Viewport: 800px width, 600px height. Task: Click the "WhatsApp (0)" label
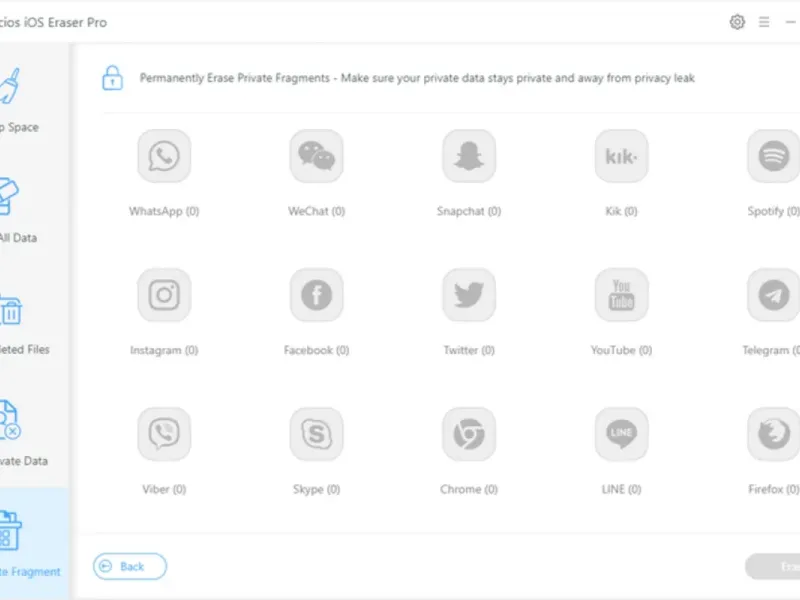coord(164,211)
